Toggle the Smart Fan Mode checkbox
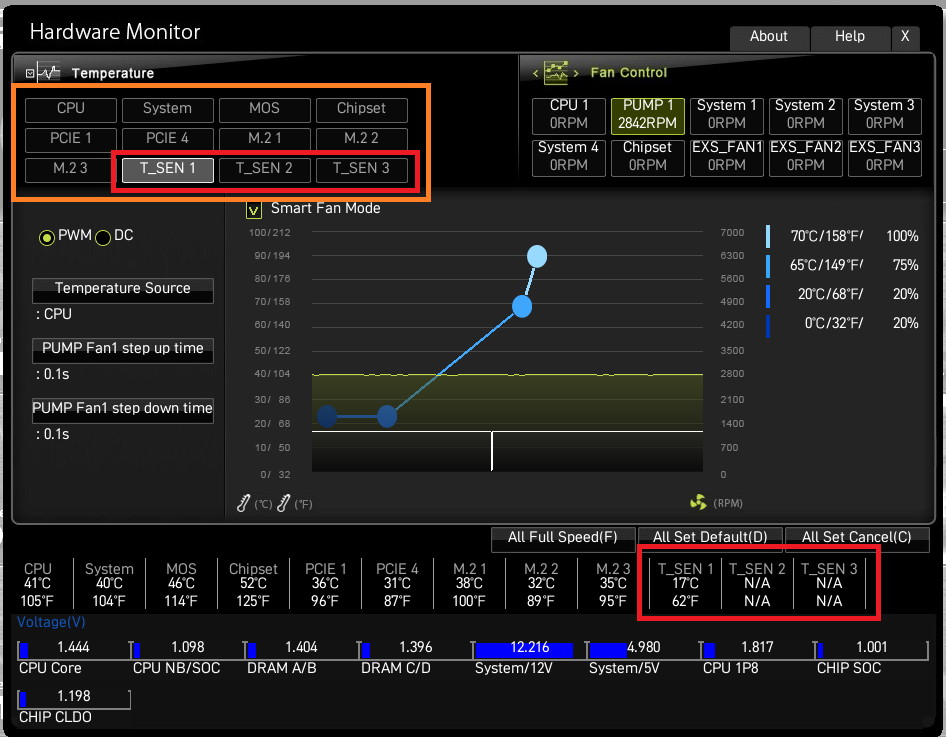This screenshot has width=946, height=737. pos(253,210)
